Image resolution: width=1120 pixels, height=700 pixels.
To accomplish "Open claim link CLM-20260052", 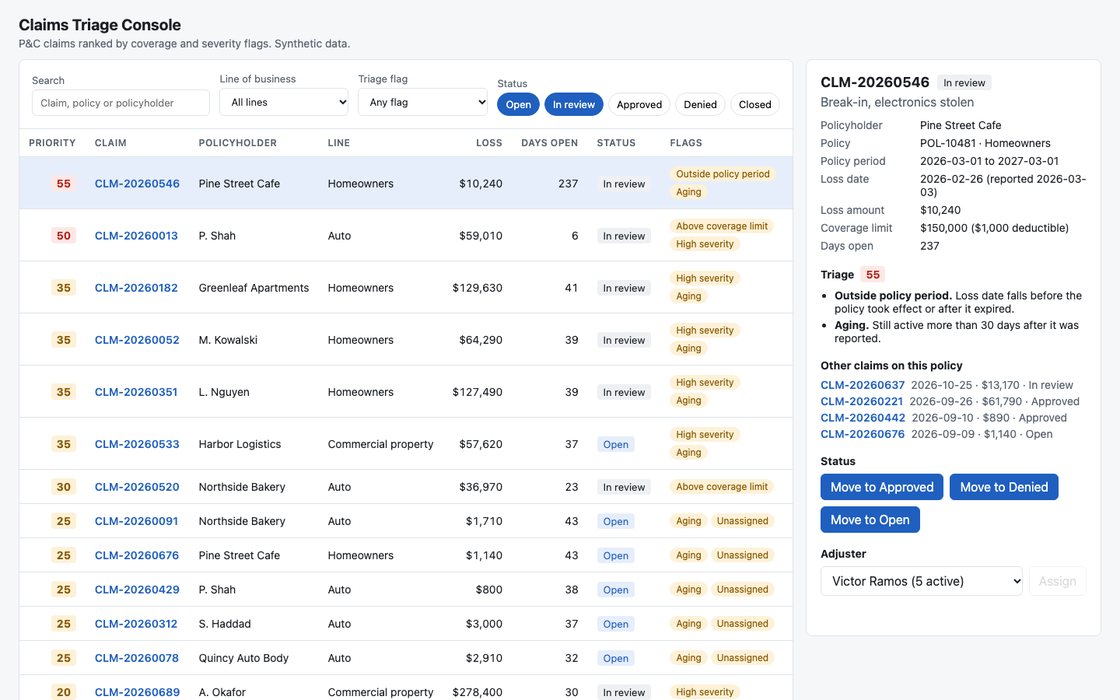I will pos(137,340).
